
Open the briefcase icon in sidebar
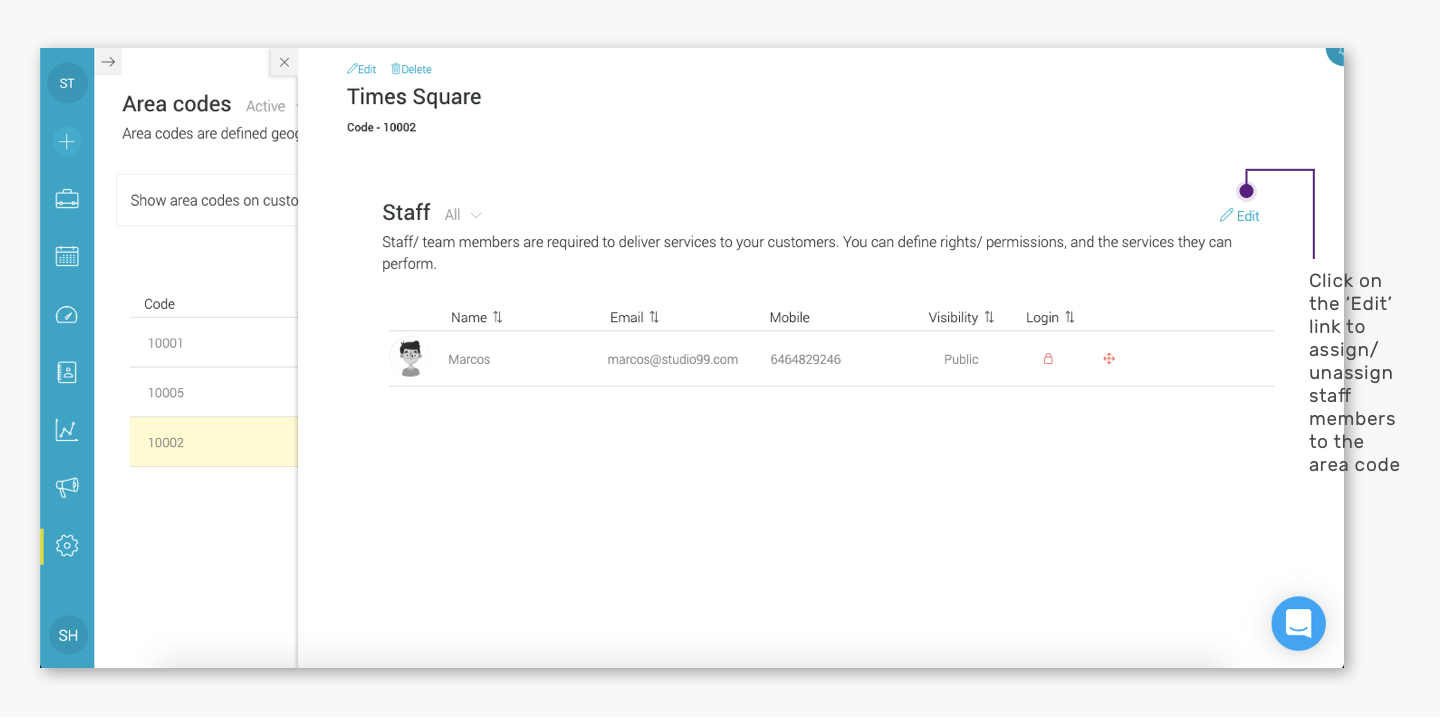[67, 199]
